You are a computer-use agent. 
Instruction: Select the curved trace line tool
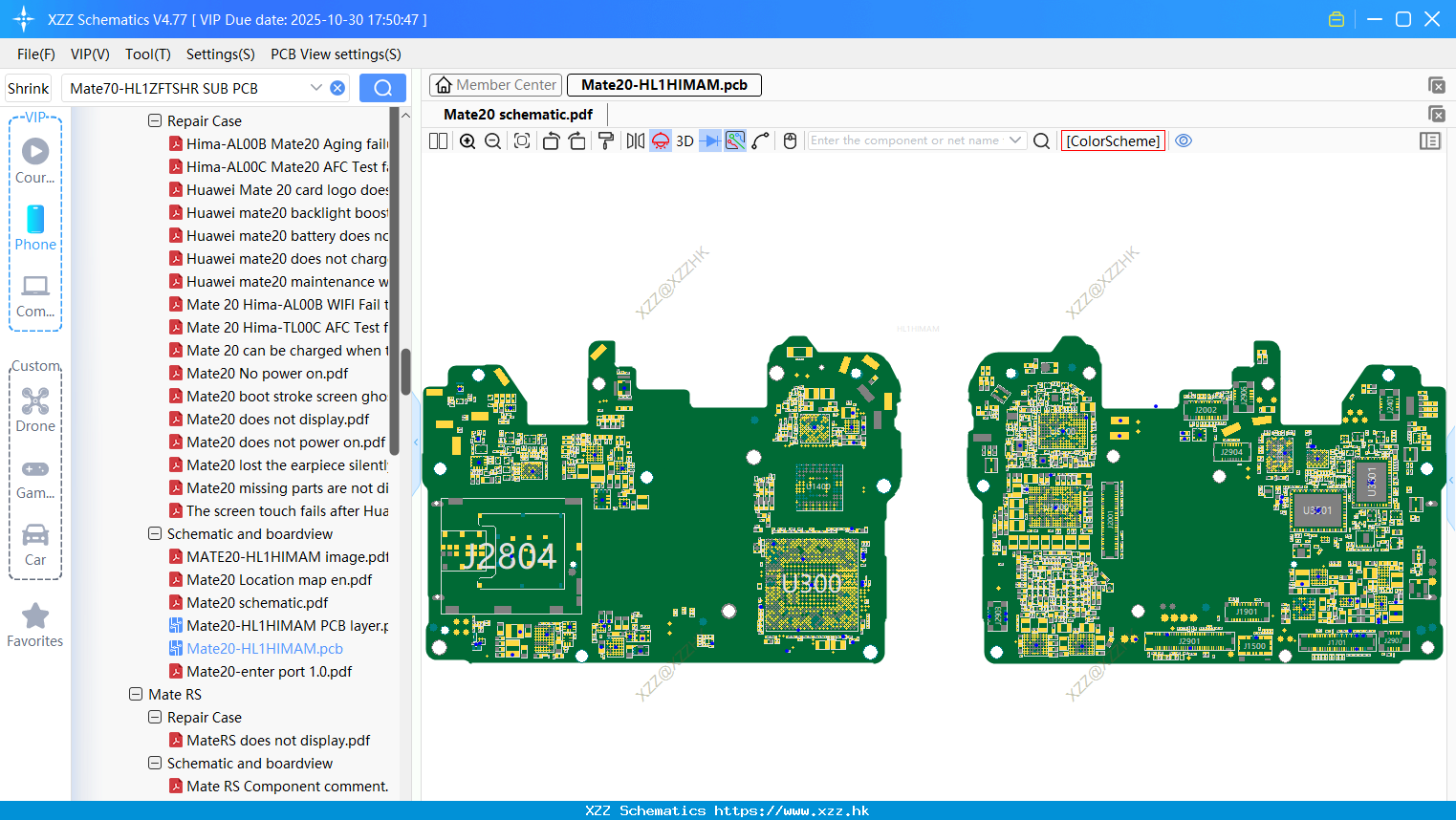[761, 141]
